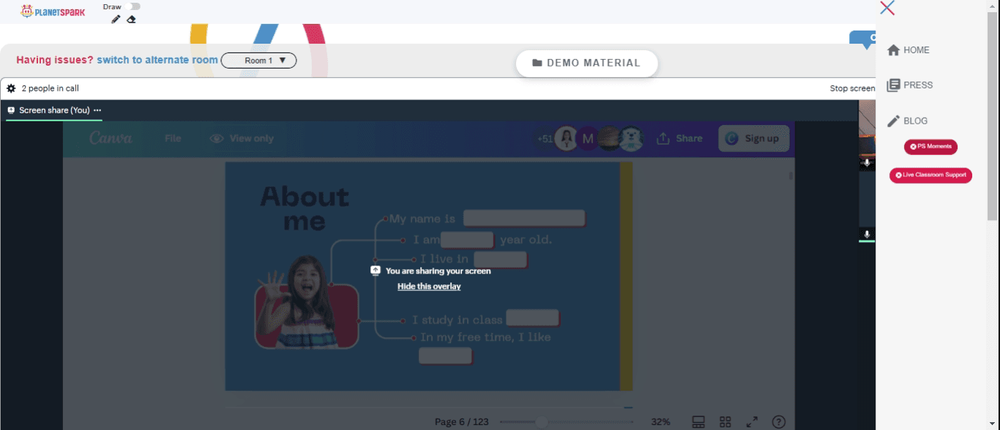Image resolution: width=1000 pixels, height=430 pixels.
Task: Click the Canva logo
Action: point(111,138)
